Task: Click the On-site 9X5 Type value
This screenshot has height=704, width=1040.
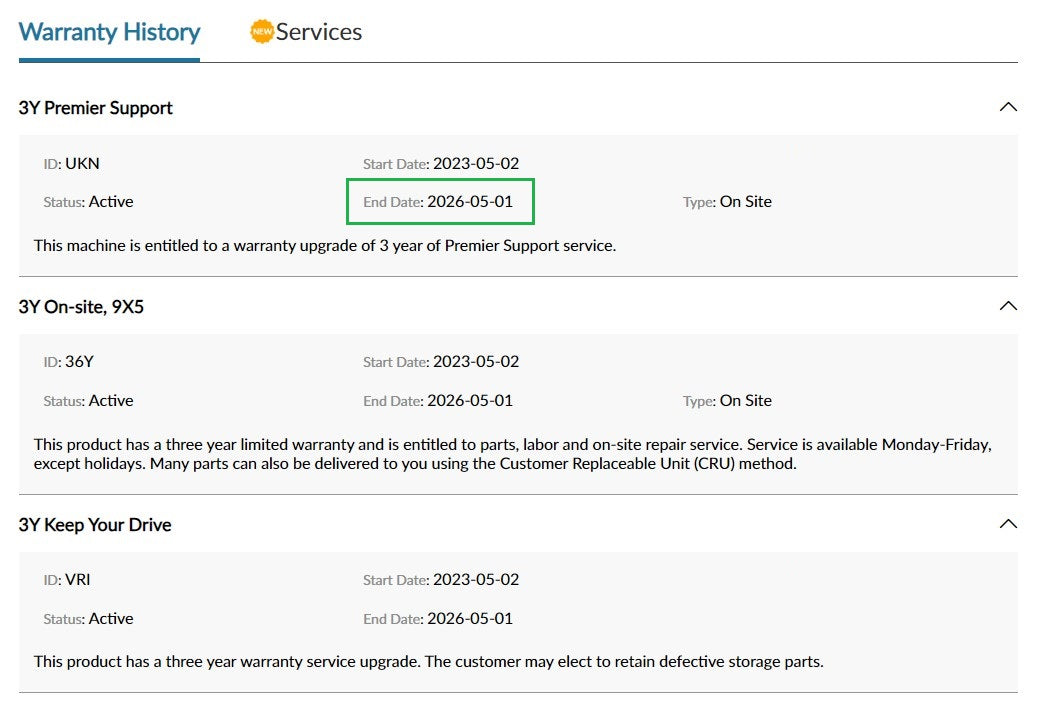Action: pos(745,400)
